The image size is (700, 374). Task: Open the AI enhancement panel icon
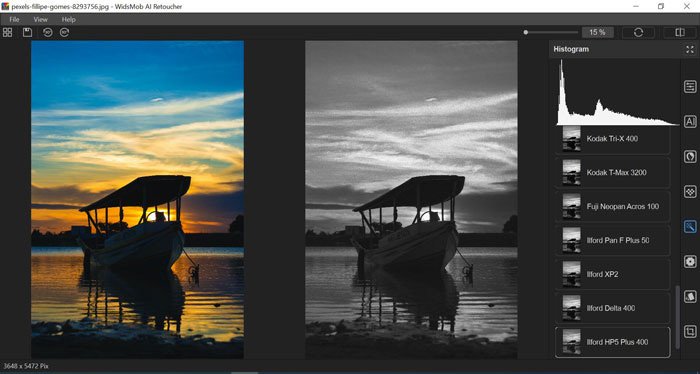(690, 121)
